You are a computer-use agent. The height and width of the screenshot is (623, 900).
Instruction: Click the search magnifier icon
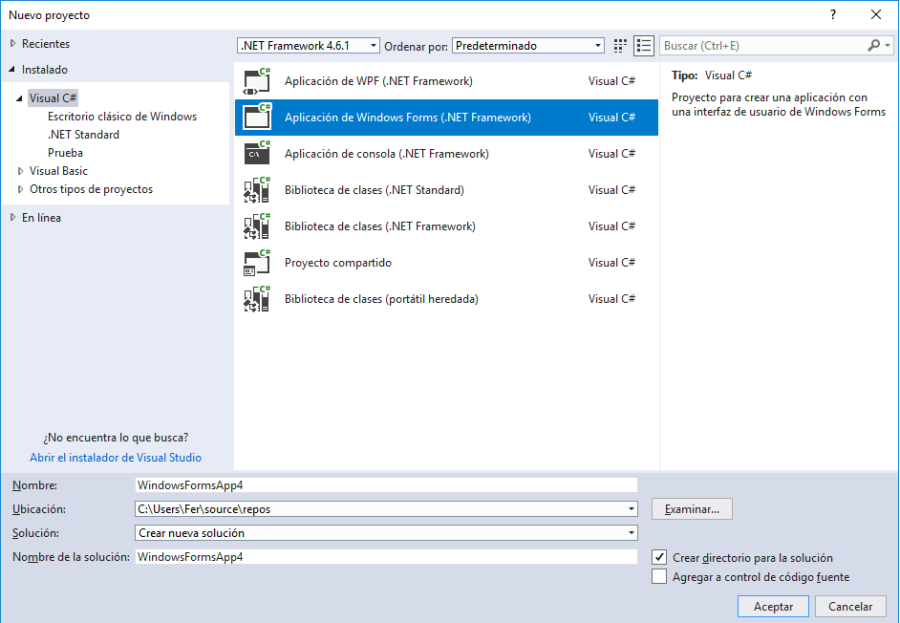pos(873,46)
